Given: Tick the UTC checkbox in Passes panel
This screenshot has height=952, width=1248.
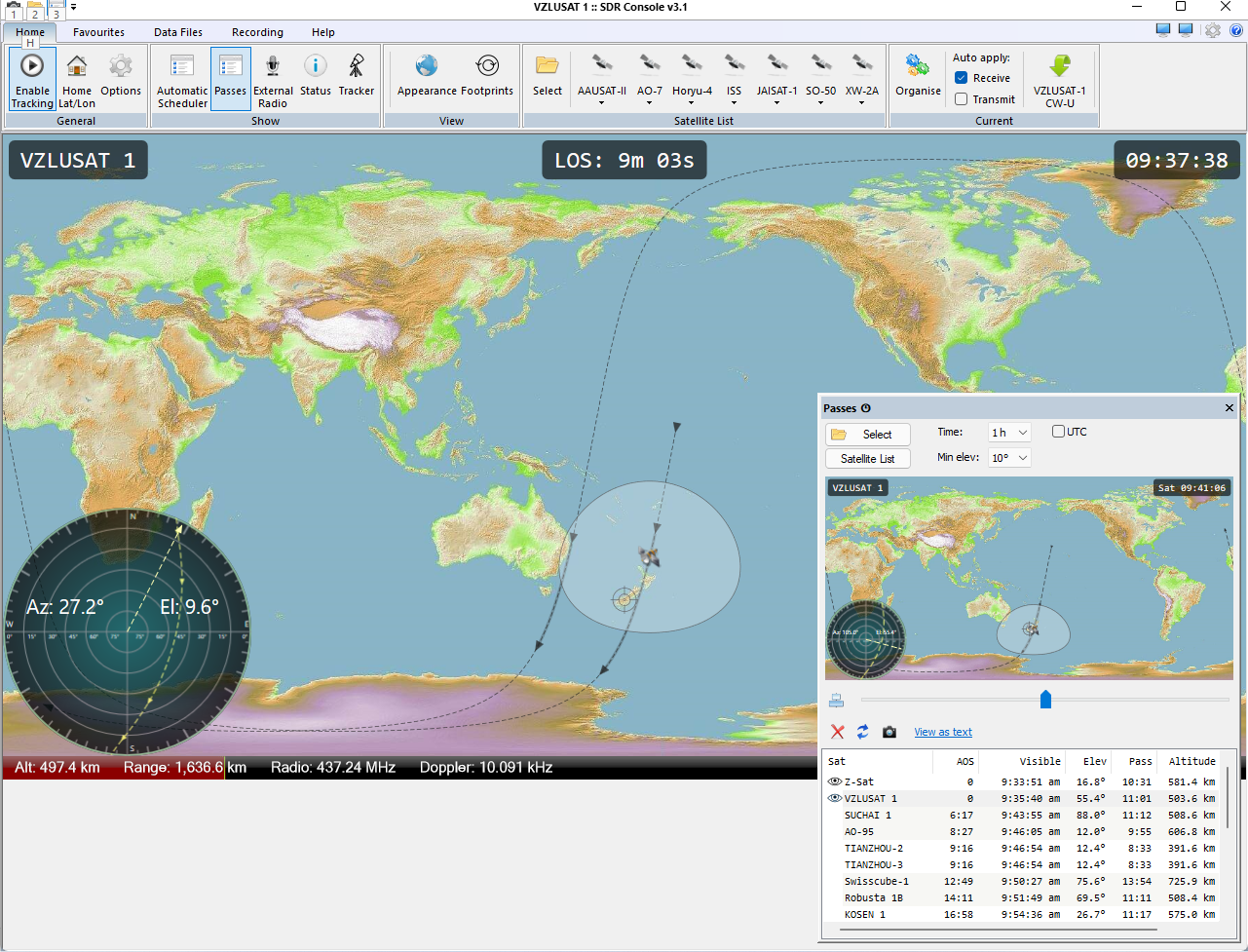Looking at the screenshot, I should click(1058, 432).
